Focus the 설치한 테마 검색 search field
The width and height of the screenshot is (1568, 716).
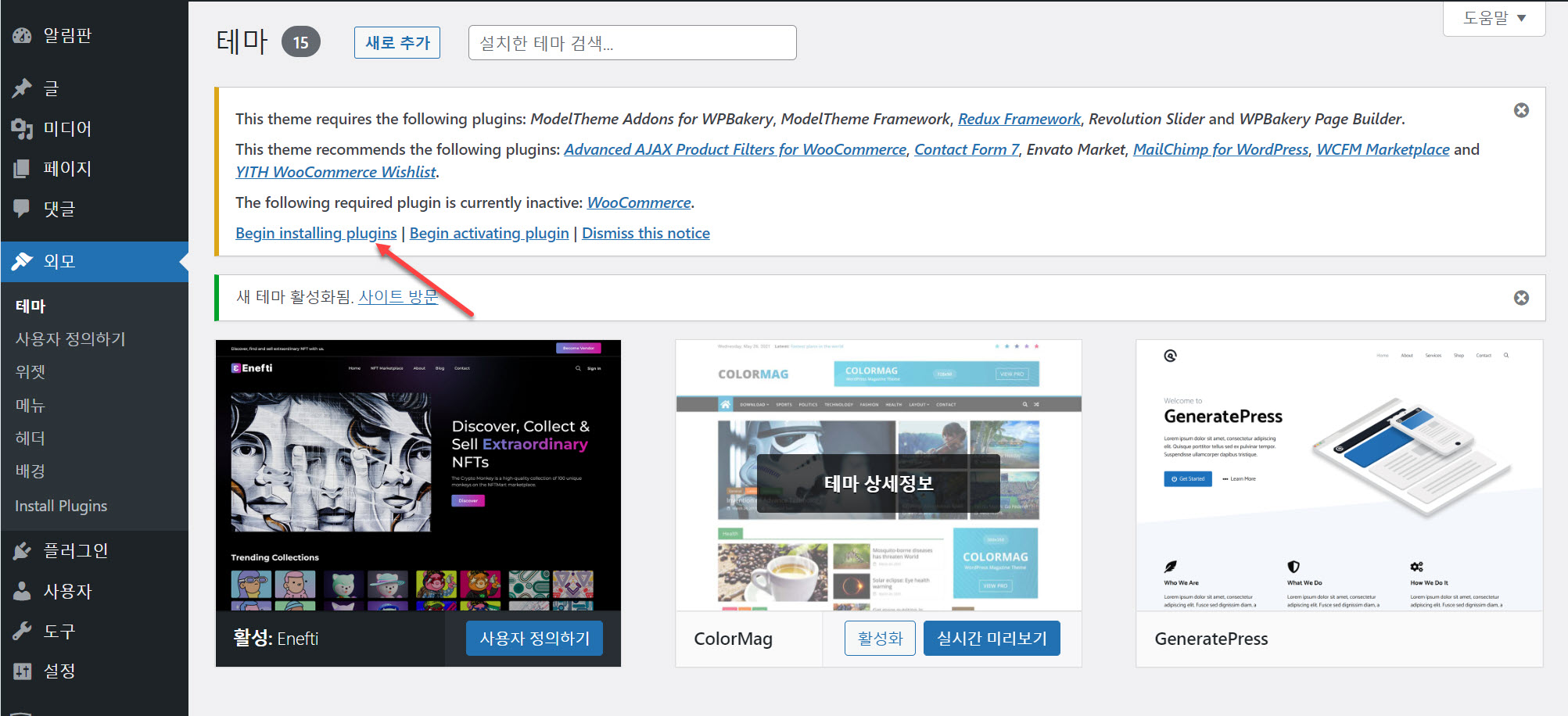(x=632, y=43)
